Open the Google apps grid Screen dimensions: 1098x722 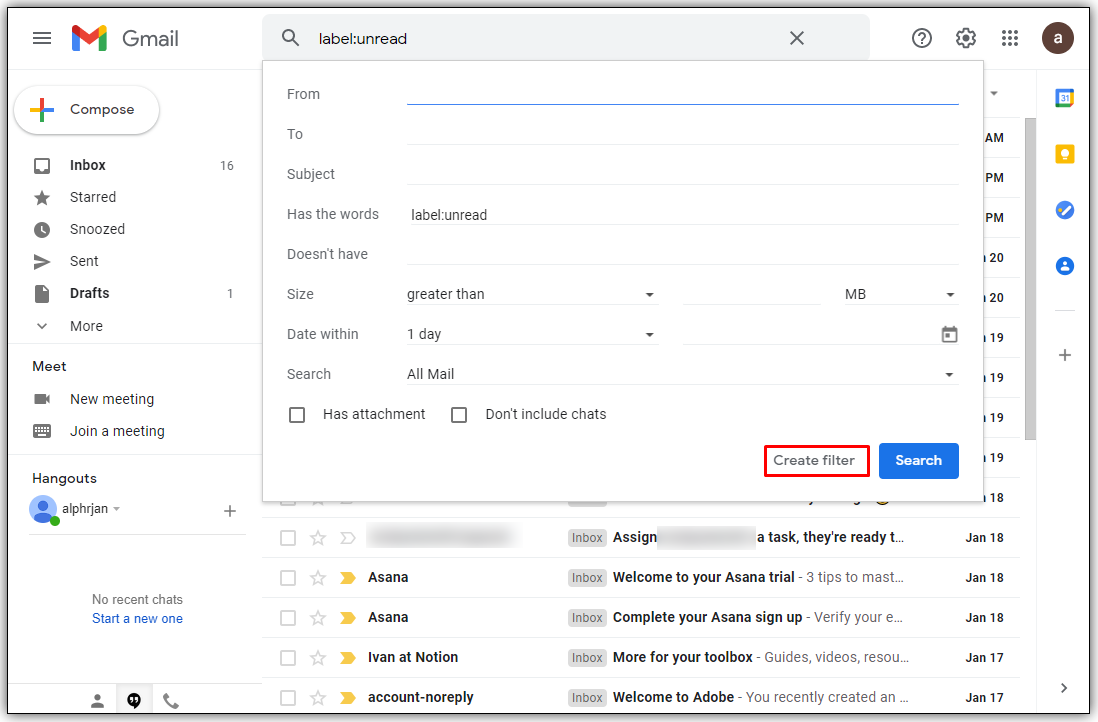coord(1010,38)
